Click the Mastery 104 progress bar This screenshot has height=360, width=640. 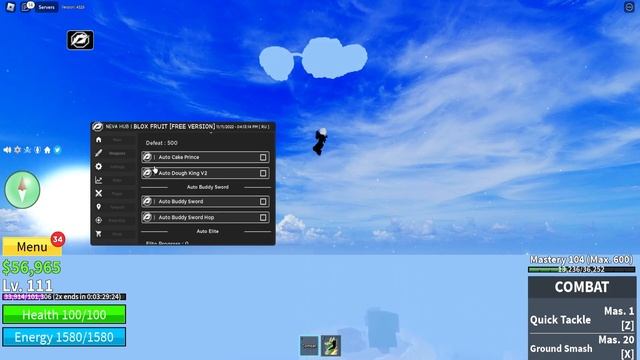click(582, 269)
